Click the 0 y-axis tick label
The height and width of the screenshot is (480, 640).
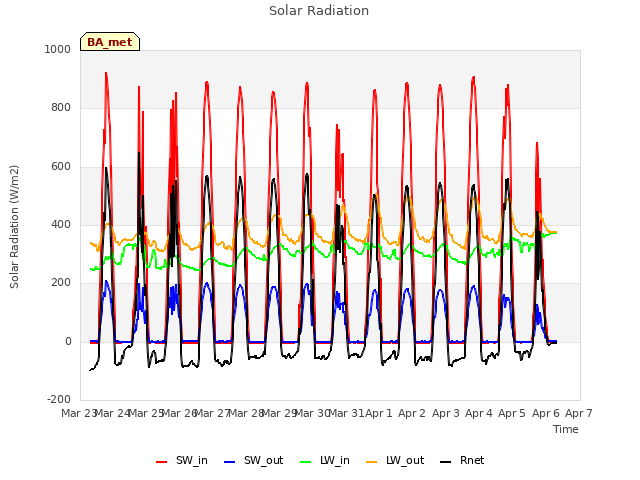coord(68,342)
